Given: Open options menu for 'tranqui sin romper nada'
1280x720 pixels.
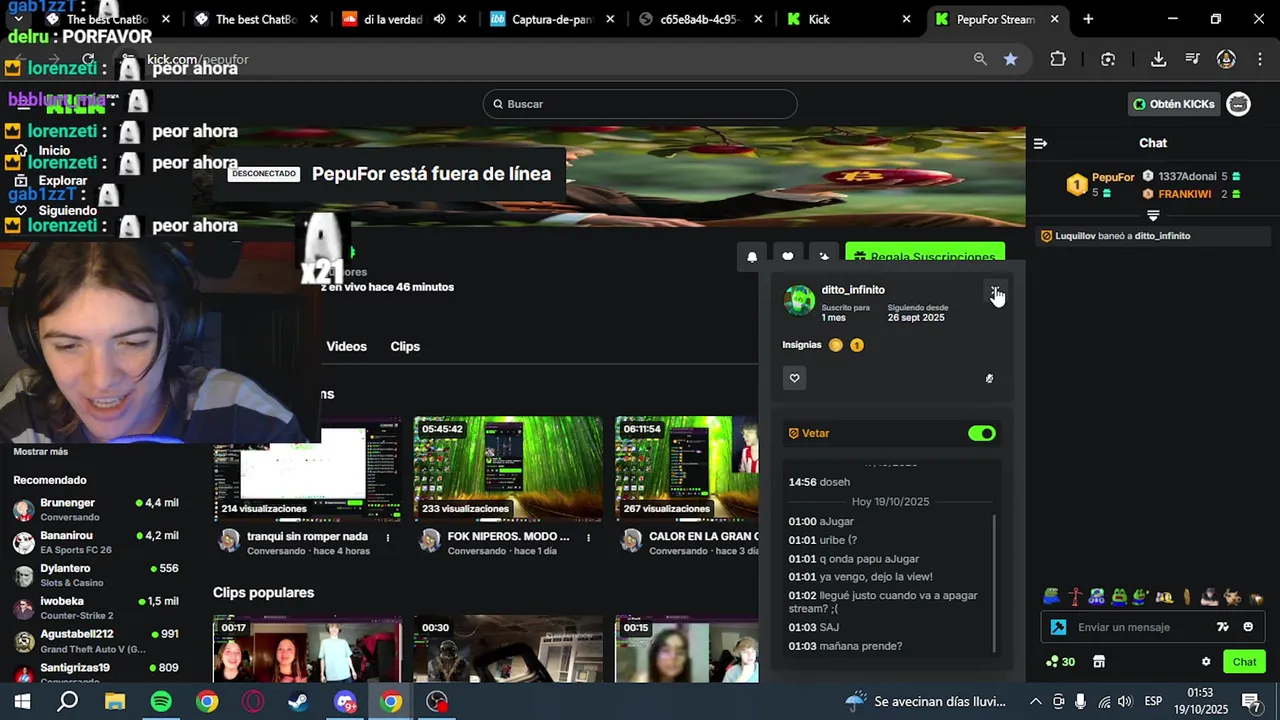Looking at the screenshot, I should [x=388, y=537].
